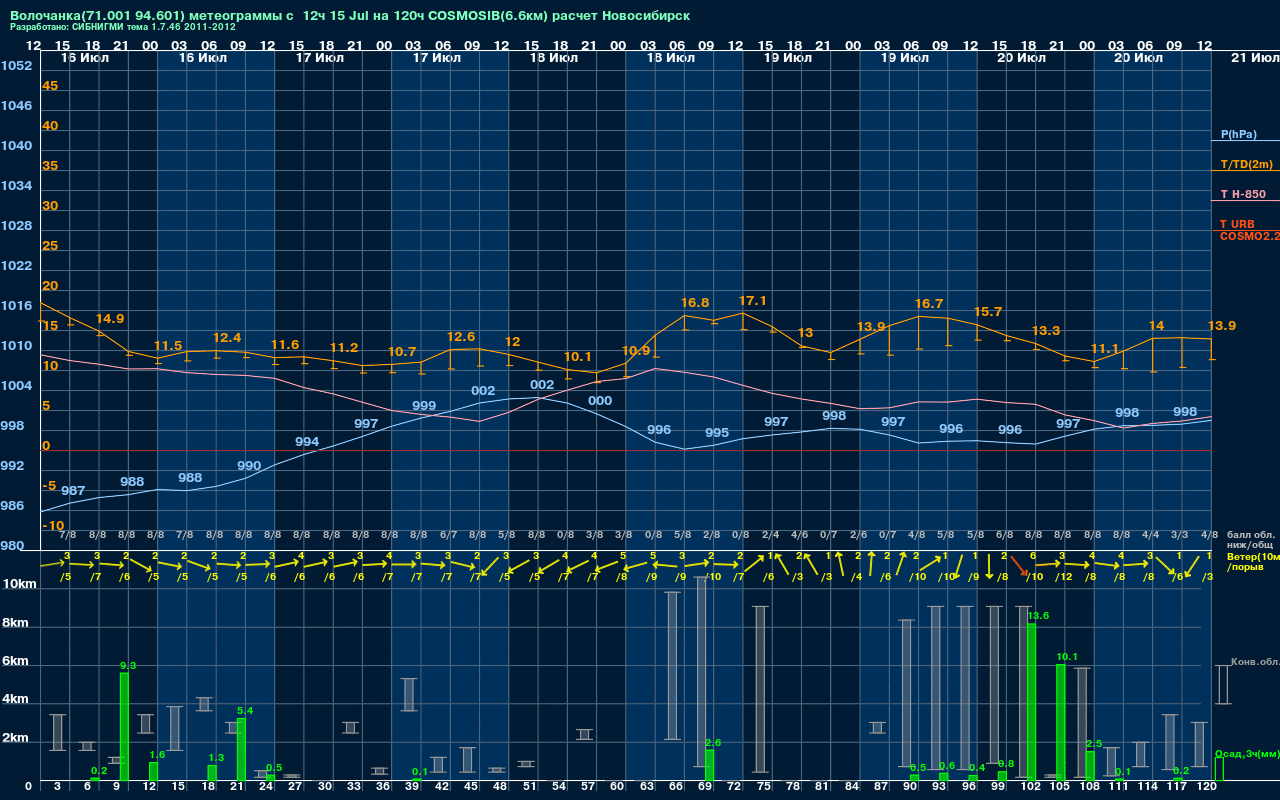Select the T/TD(2m) legend entry
1280x800 pixels.
pyautogui.click(x=1245, y=164)
